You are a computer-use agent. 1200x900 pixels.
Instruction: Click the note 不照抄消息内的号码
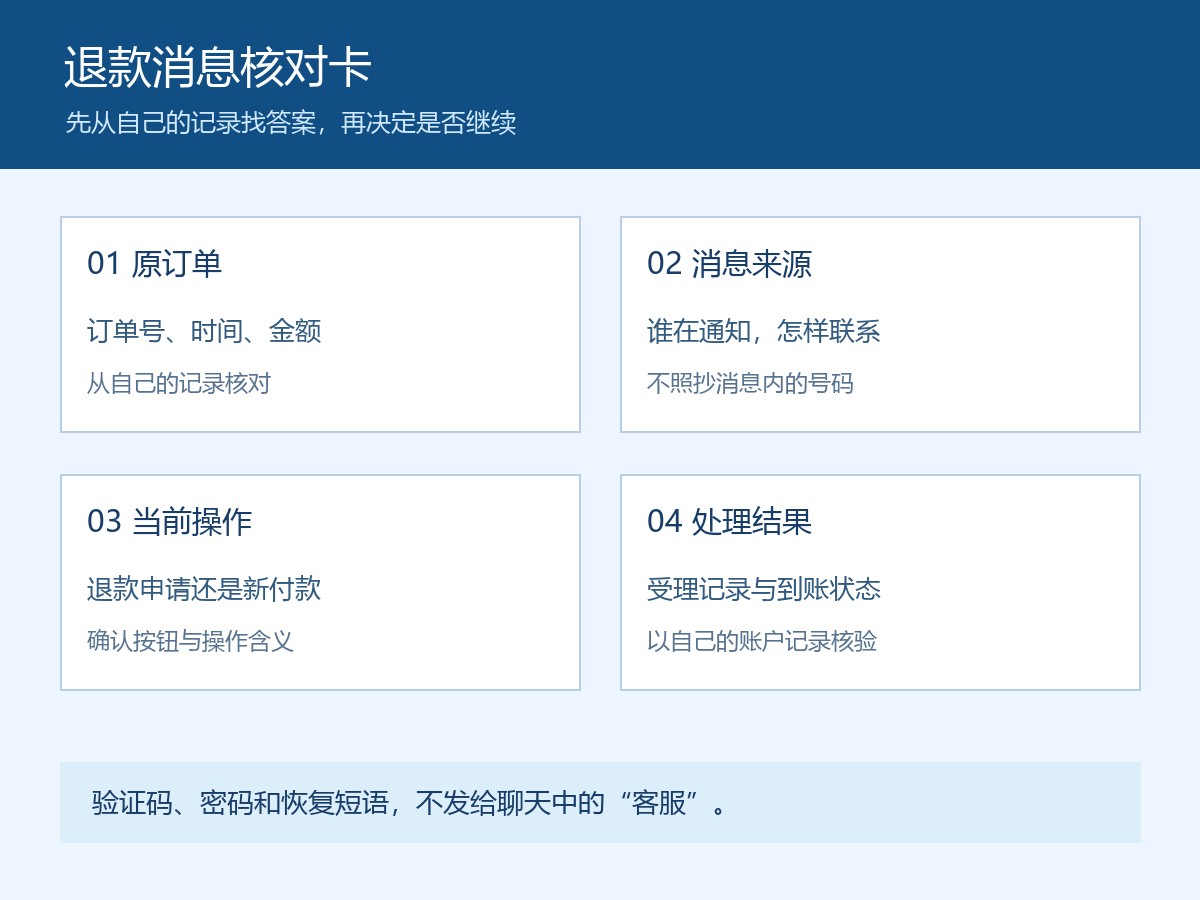(x=750, y=383)
